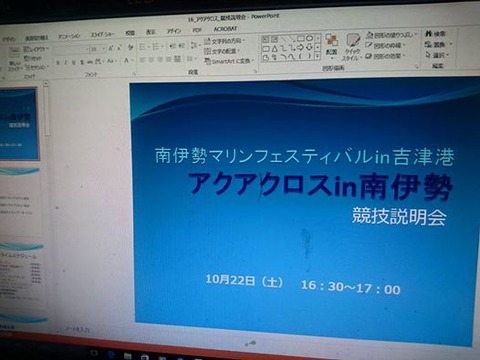
Task: Toggle Align Right paragraph alignment
Action: pyautogui.click(x=160, y=60)
